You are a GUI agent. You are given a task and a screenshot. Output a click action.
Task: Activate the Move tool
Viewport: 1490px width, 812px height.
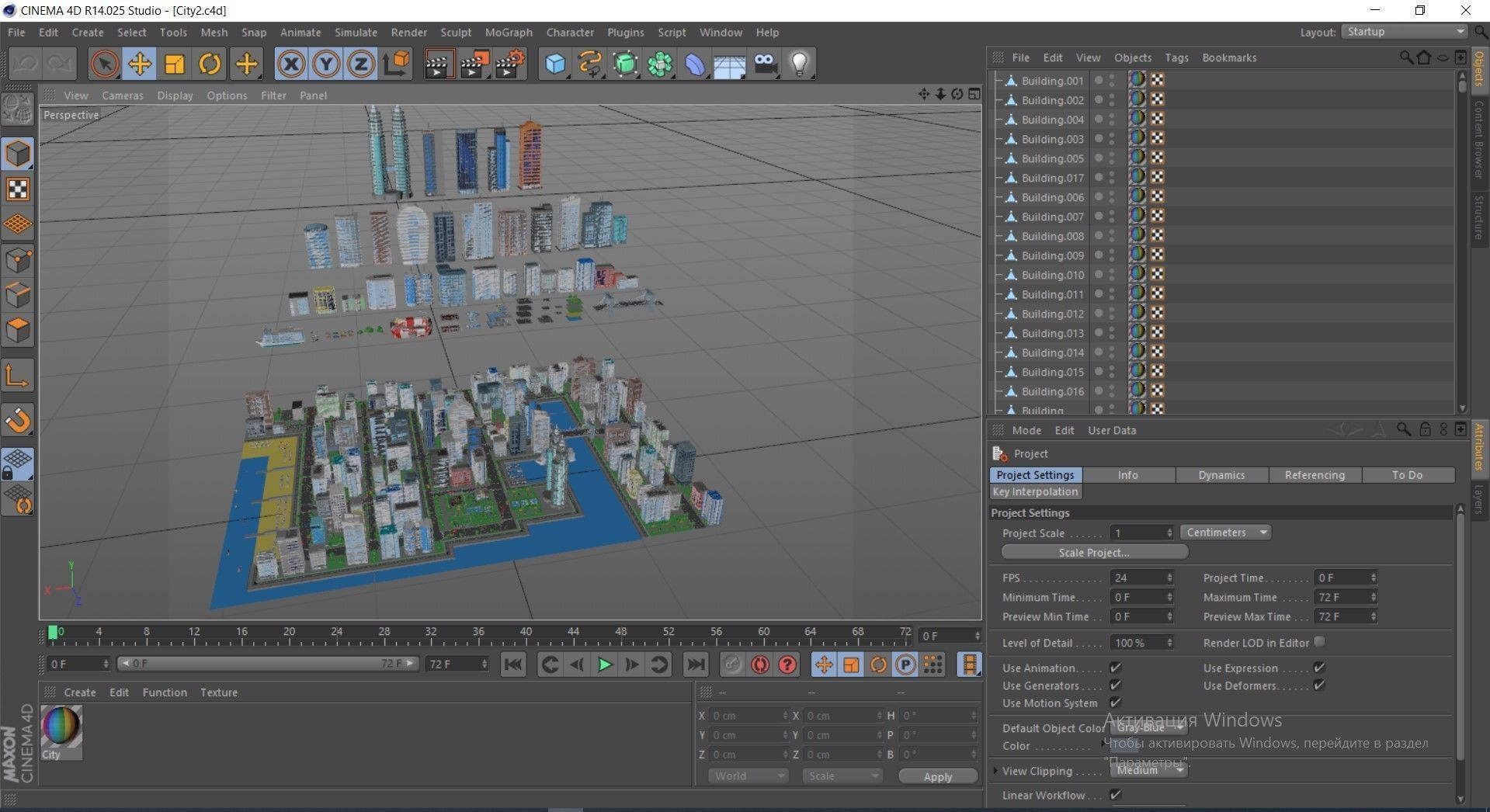(x=140, y=64)
